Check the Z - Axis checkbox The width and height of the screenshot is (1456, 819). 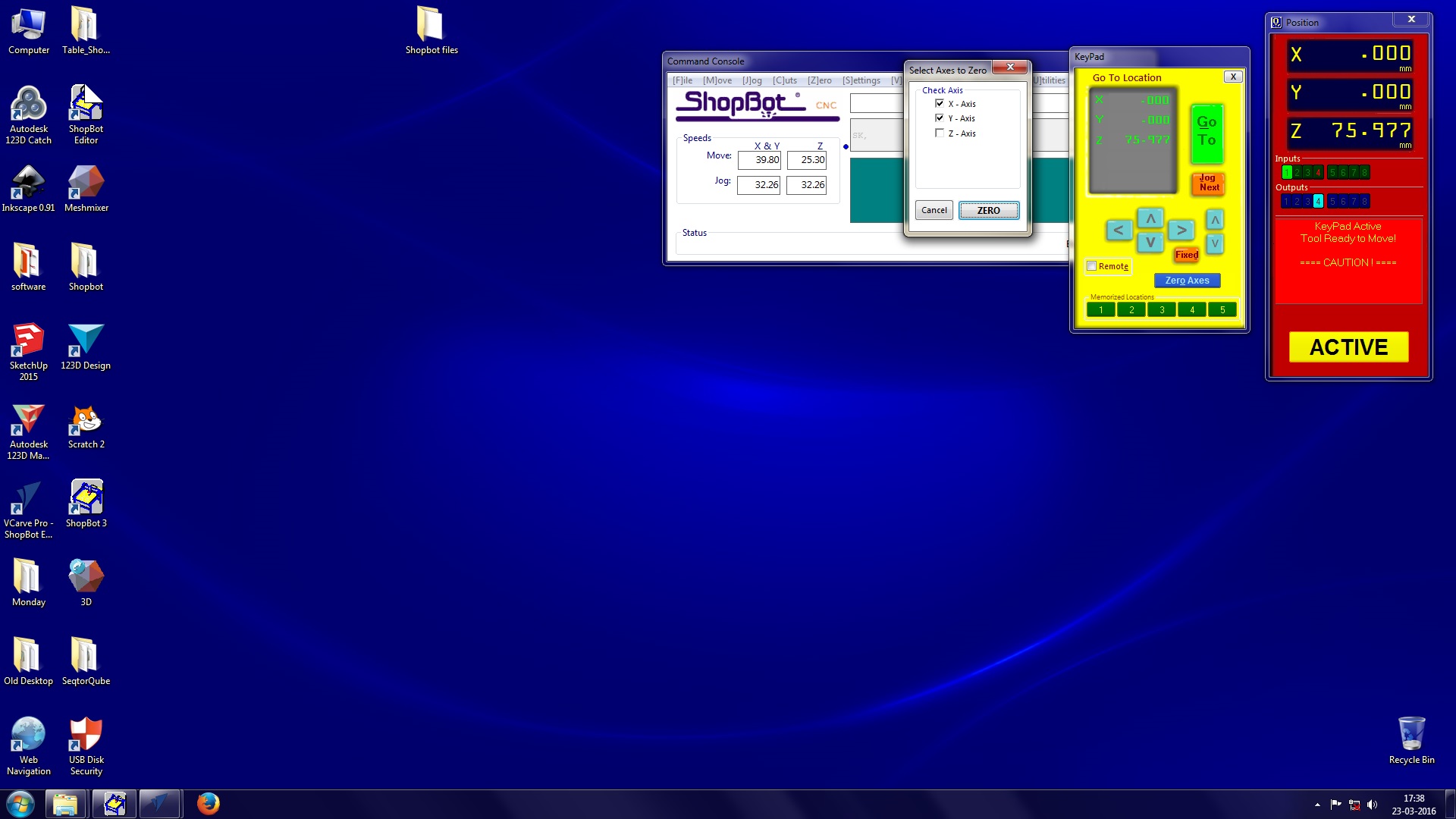coord(940,133)
